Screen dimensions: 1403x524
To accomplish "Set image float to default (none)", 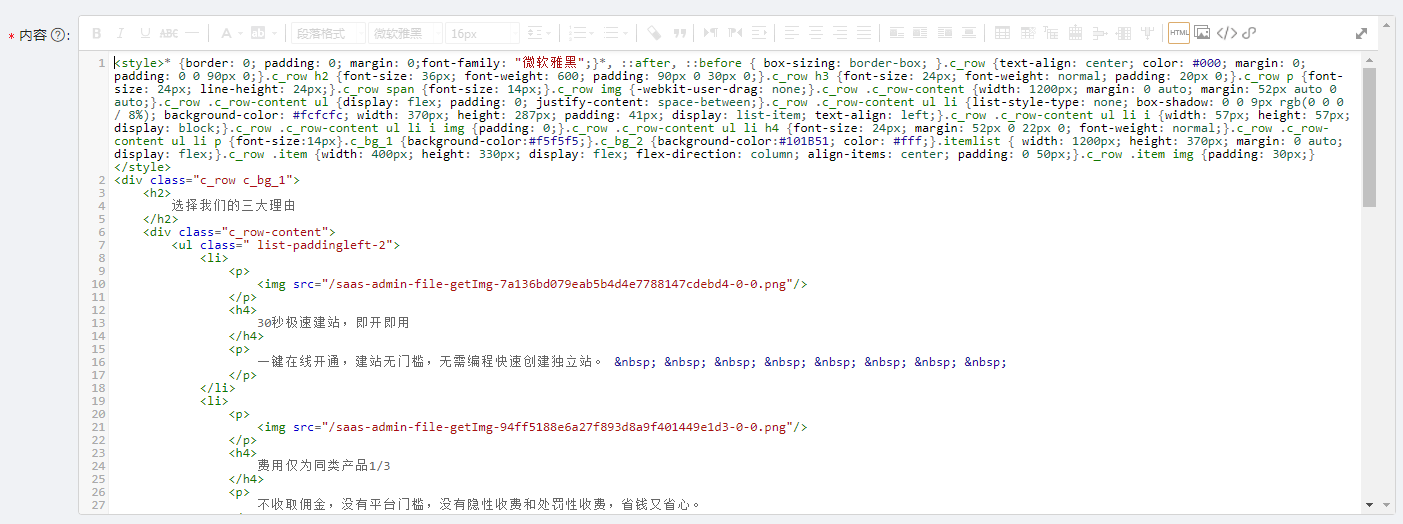I will (897, 33).
